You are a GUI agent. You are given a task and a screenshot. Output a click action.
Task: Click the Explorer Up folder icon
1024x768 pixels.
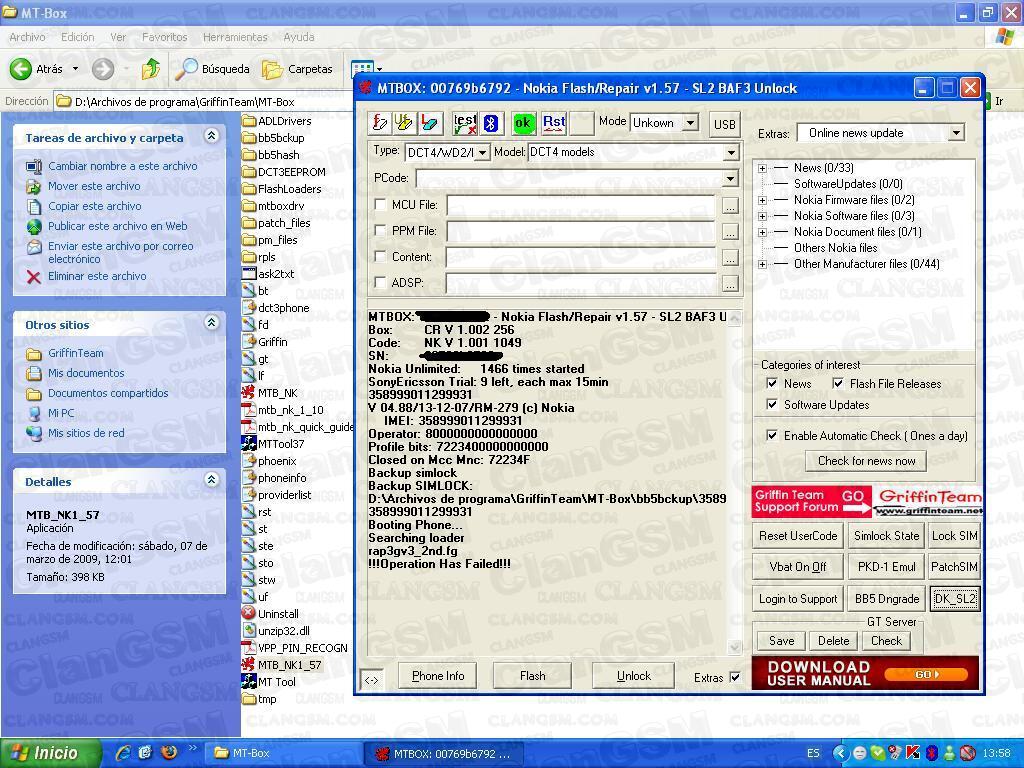pos(151,69)
